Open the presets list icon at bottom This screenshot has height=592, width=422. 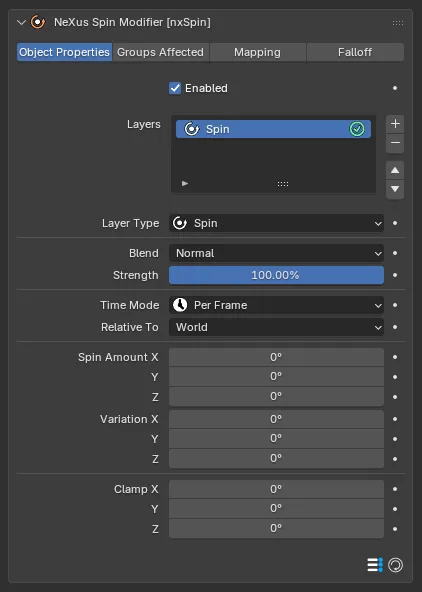375,565
